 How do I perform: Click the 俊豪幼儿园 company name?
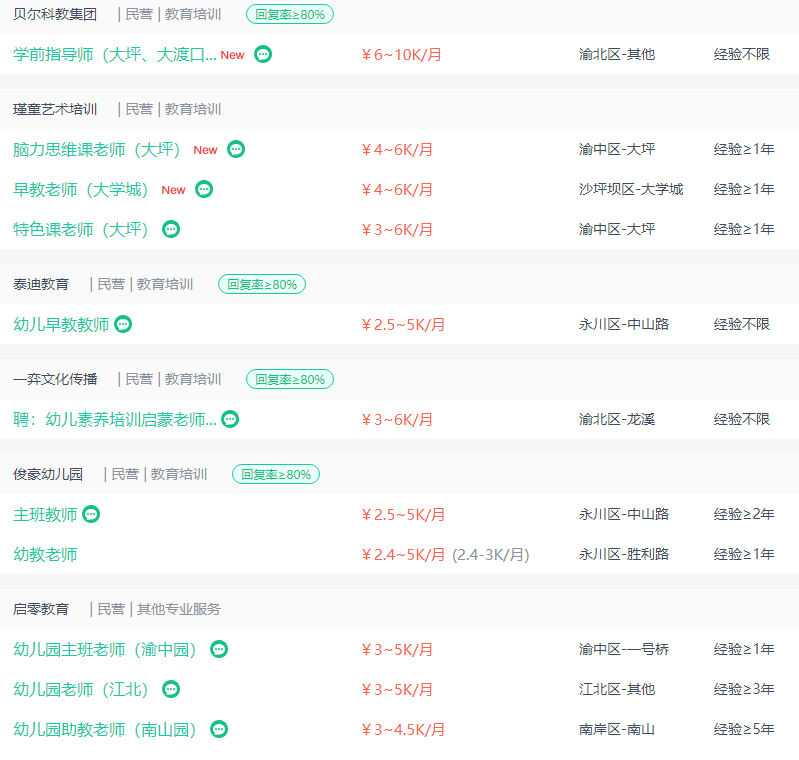pos(48,474)
